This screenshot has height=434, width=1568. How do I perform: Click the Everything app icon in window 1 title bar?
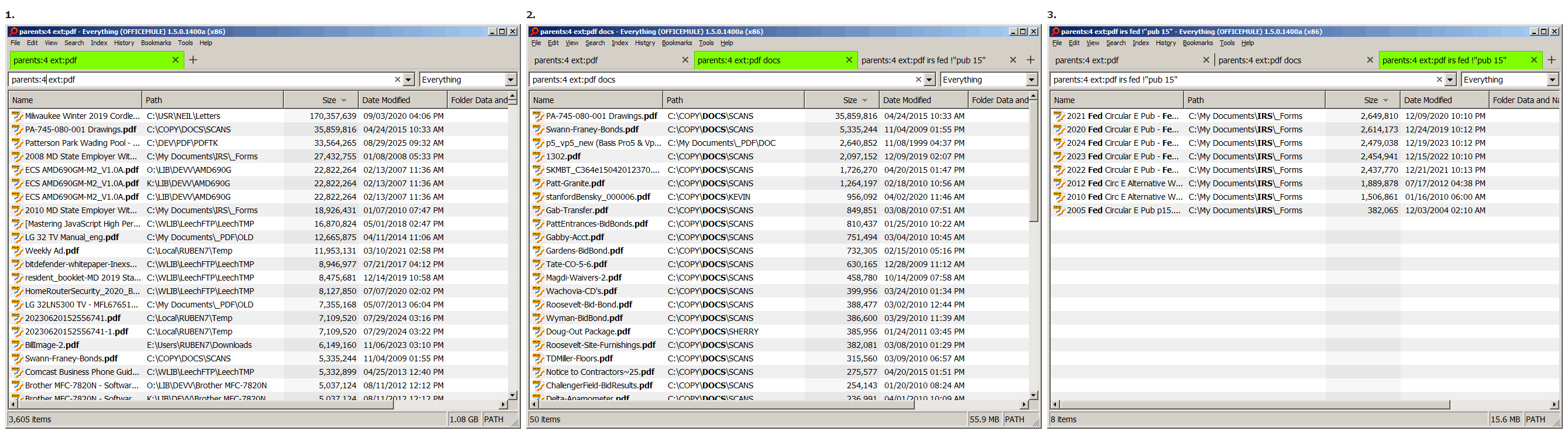[13, 31]
